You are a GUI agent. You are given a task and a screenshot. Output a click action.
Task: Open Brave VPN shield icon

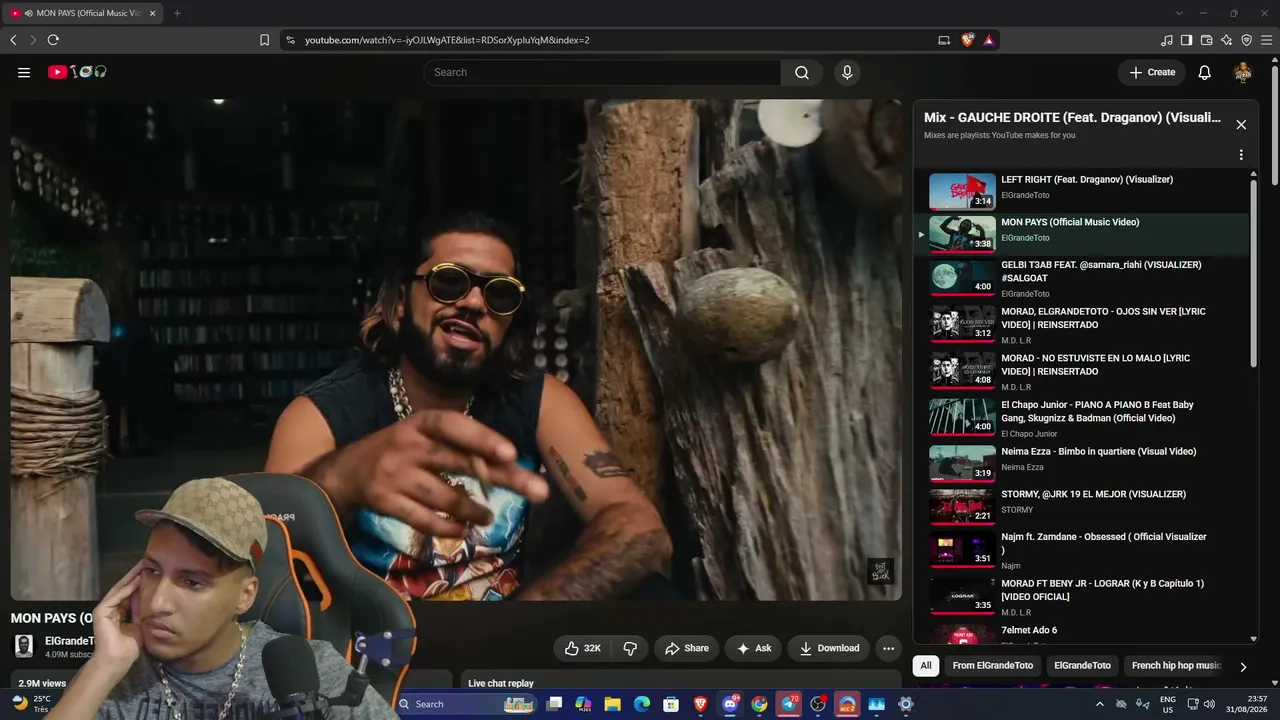tap(1246, 40)
